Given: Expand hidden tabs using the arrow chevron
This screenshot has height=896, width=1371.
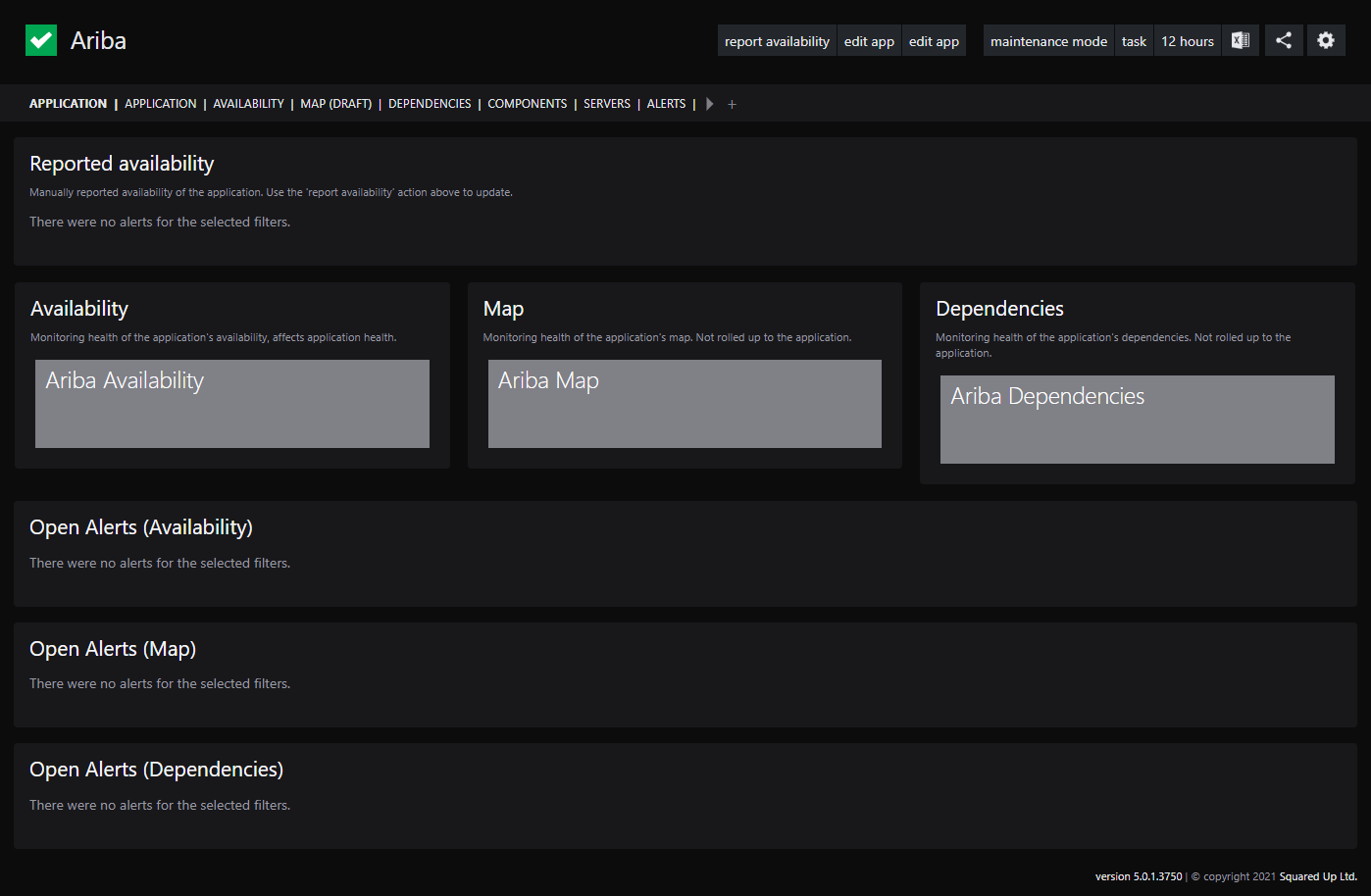Looking at the screenshot, I should tap(709, 103).
